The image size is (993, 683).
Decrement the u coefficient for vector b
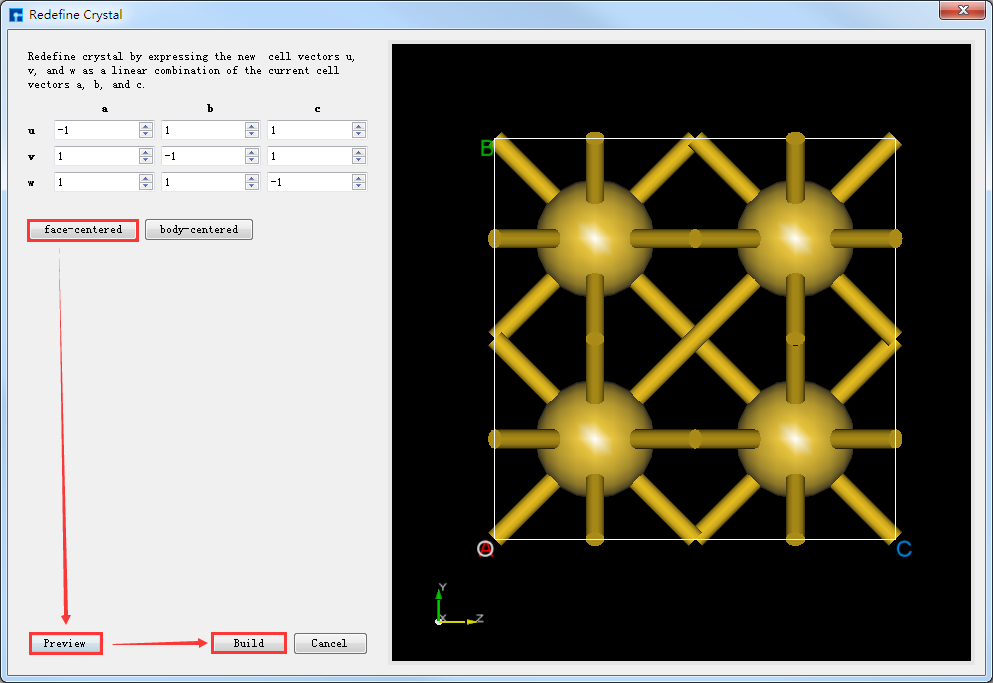pos(252,134)
